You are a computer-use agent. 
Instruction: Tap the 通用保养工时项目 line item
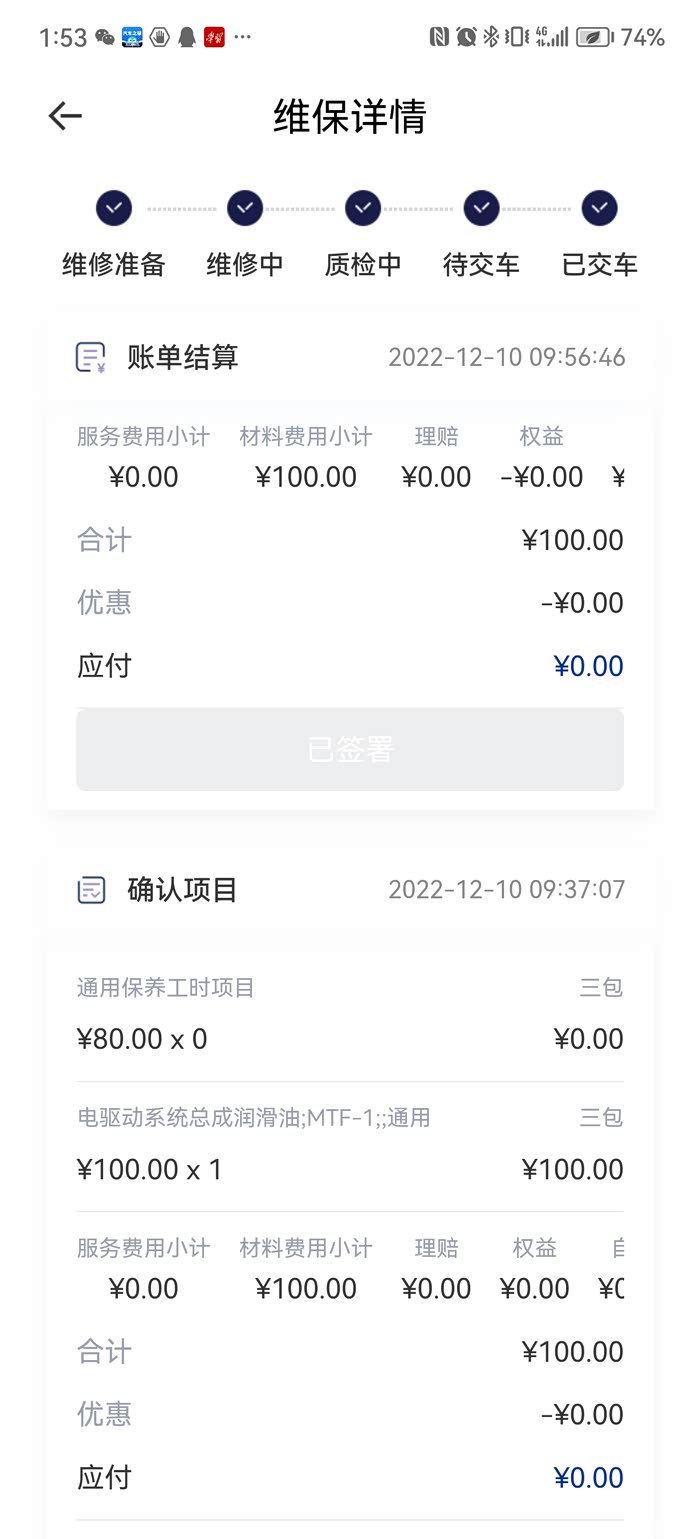166,988
